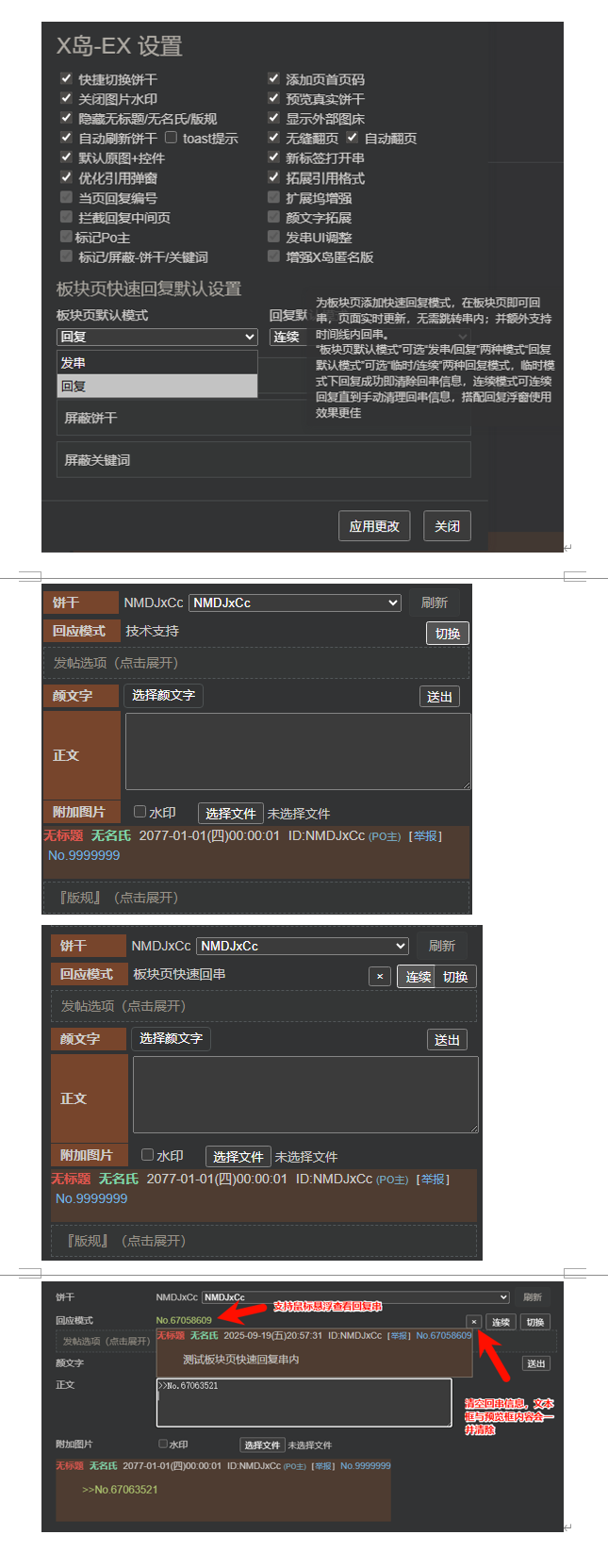Image resolution: width=608 pixels, height=1568 pixels.
Task: Disable the 自动翻页 checkbox
Action: (x=352, y=138)
